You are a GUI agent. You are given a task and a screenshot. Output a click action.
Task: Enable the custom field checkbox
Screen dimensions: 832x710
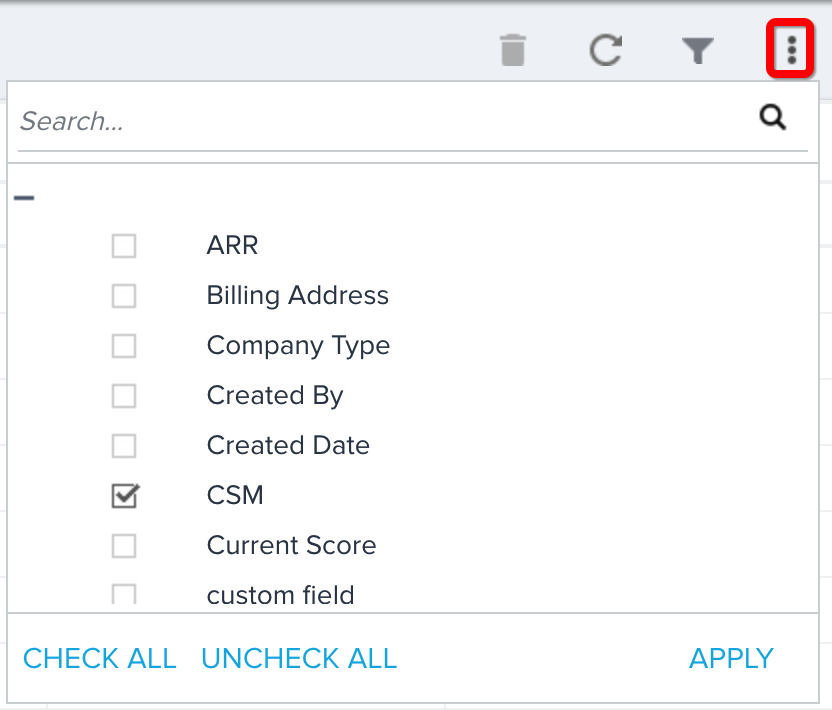point(124,595)
